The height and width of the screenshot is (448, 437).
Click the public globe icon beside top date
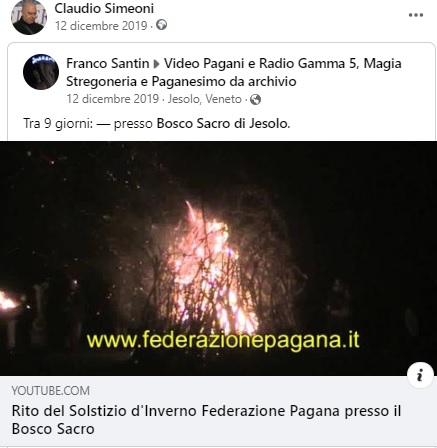[x=162, y=25]
